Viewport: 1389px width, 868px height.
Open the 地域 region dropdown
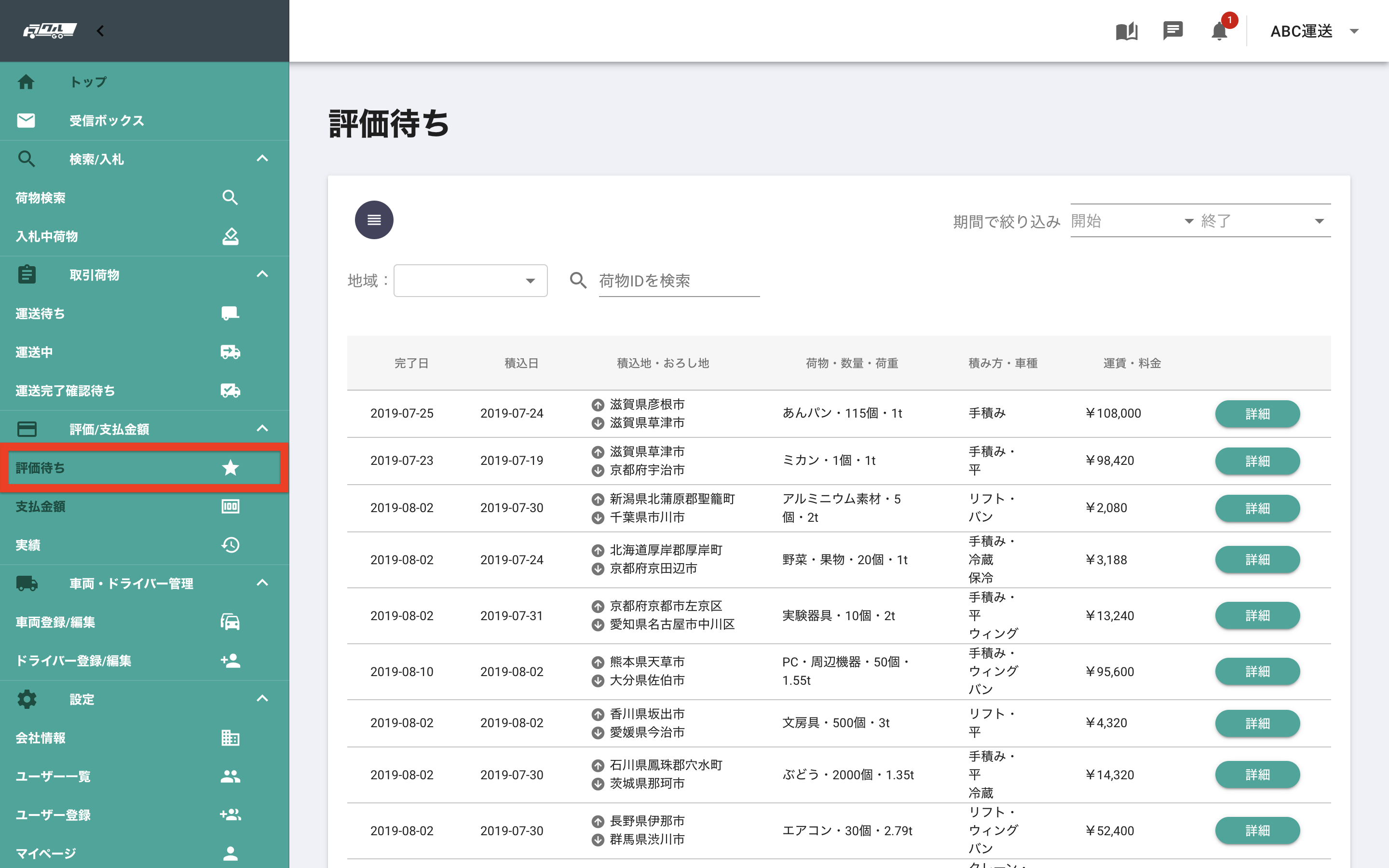point(470,280)
